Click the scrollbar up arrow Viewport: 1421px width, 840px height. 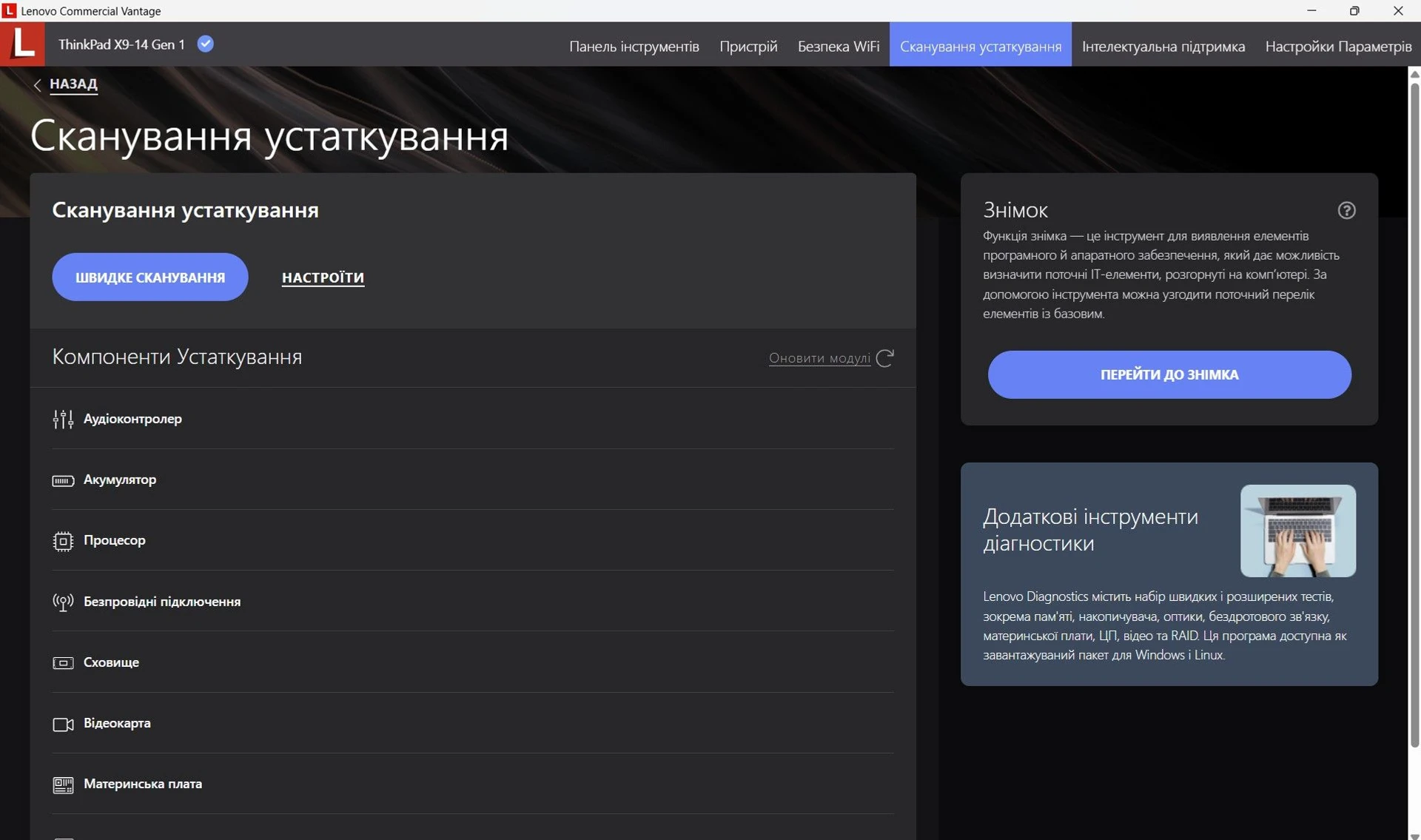(1414, 73)
